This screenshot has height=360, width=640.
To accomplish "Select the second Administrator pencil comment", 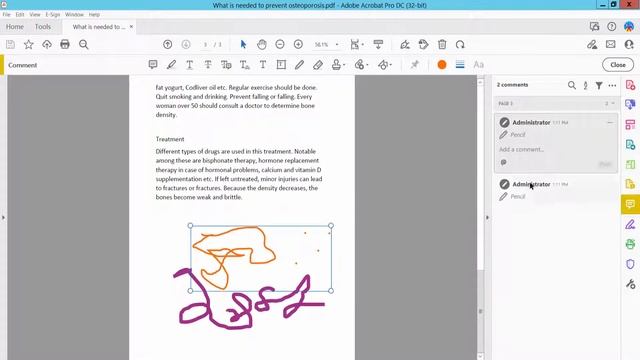I will pyautogui.click(x=556, y=190).
